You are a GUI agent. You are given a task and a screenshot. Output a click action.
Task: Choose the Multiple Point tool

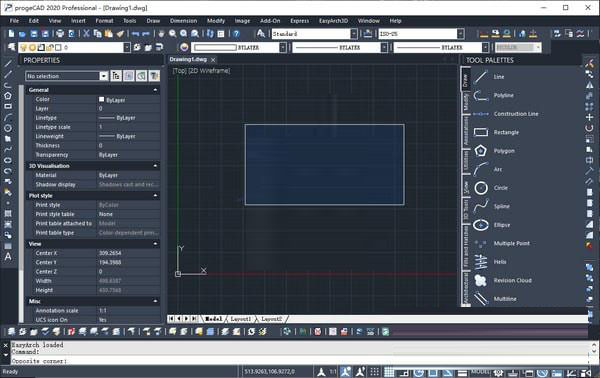coord(512,243)
